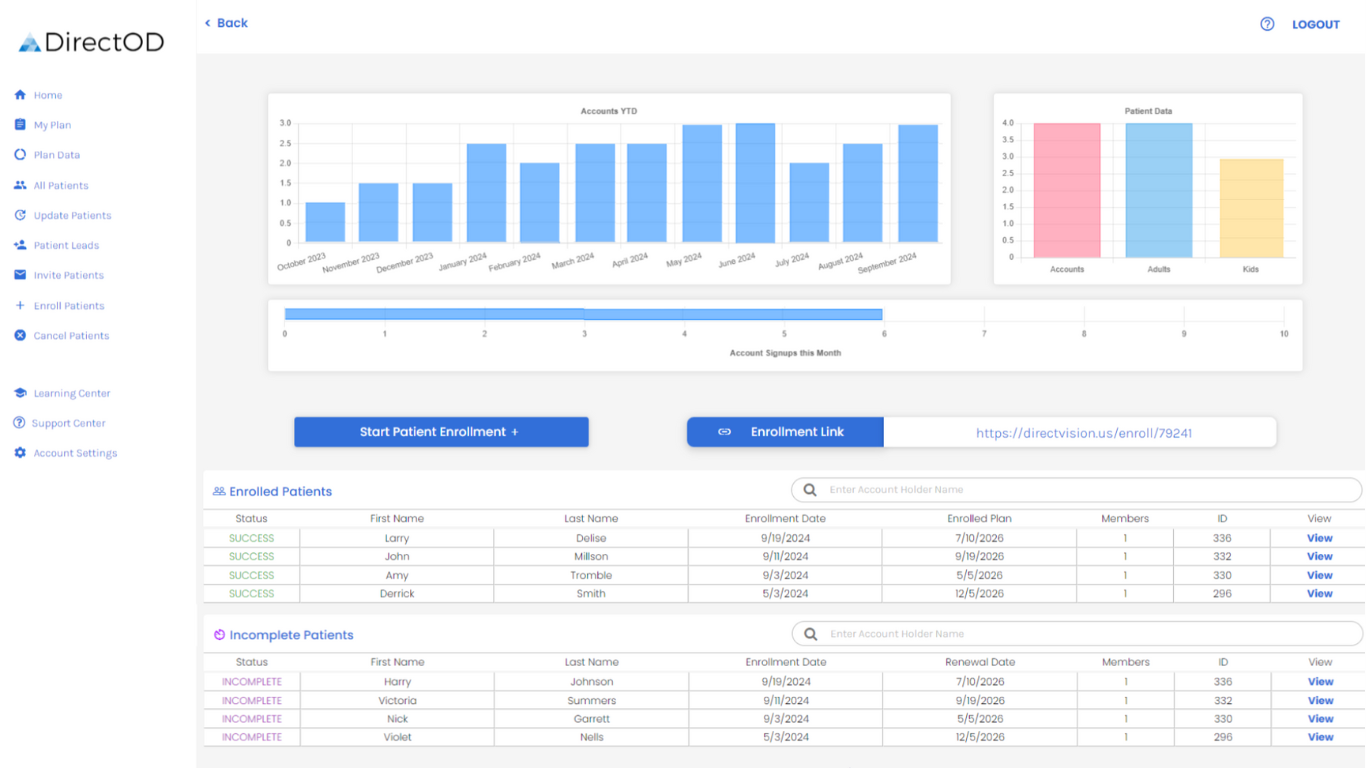Image resolution: width=1366 pixels, height=768 pixels.
Task: Go to Support Center page
Action: (x=68, y=423)
